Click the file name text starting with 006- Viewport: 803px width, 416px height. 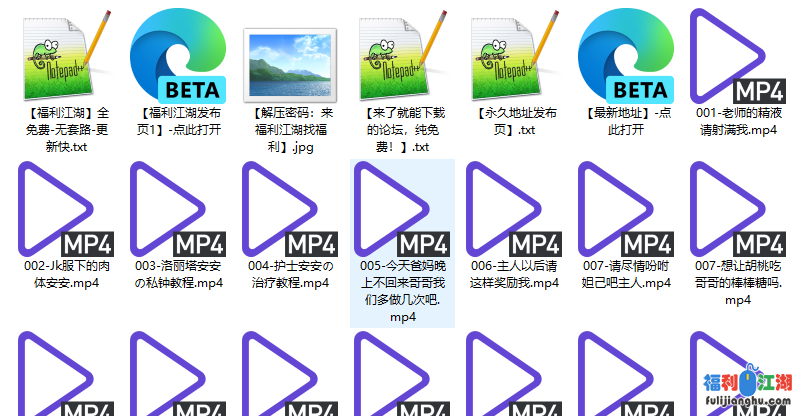click(x=514, y=275)
